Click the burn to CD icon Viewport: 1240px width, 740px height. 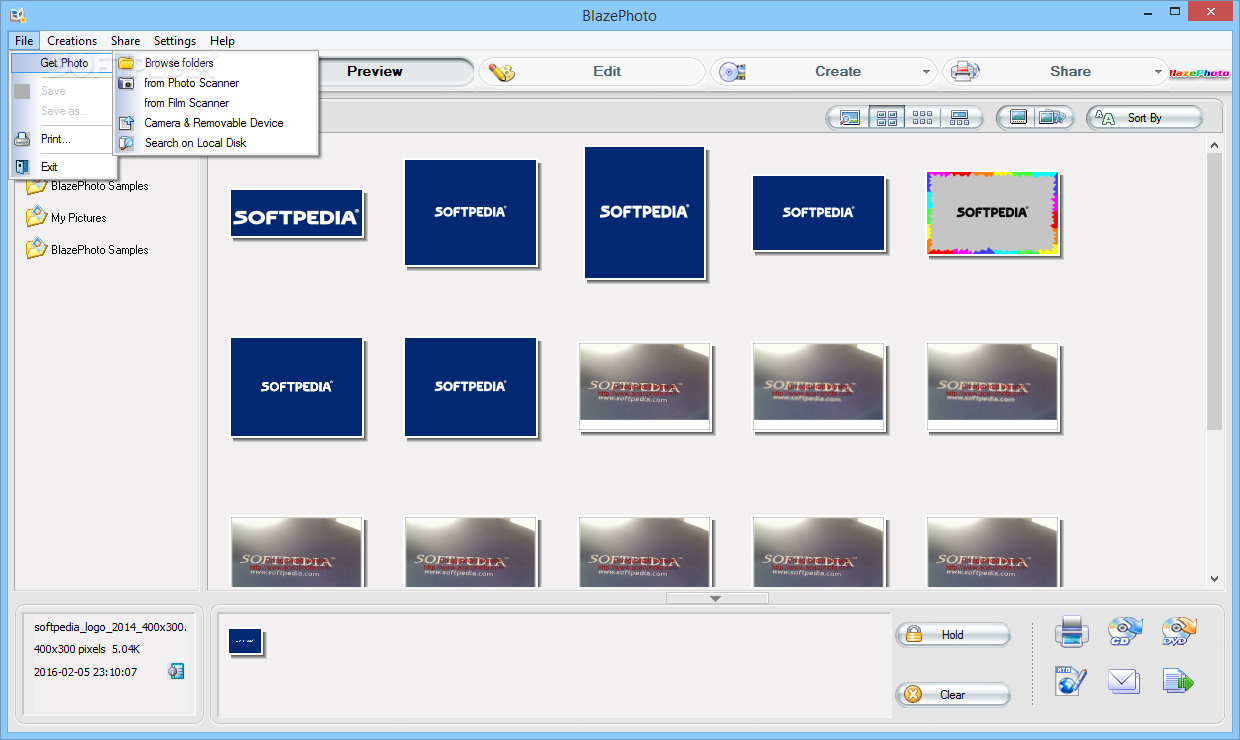pos(1124,631)
